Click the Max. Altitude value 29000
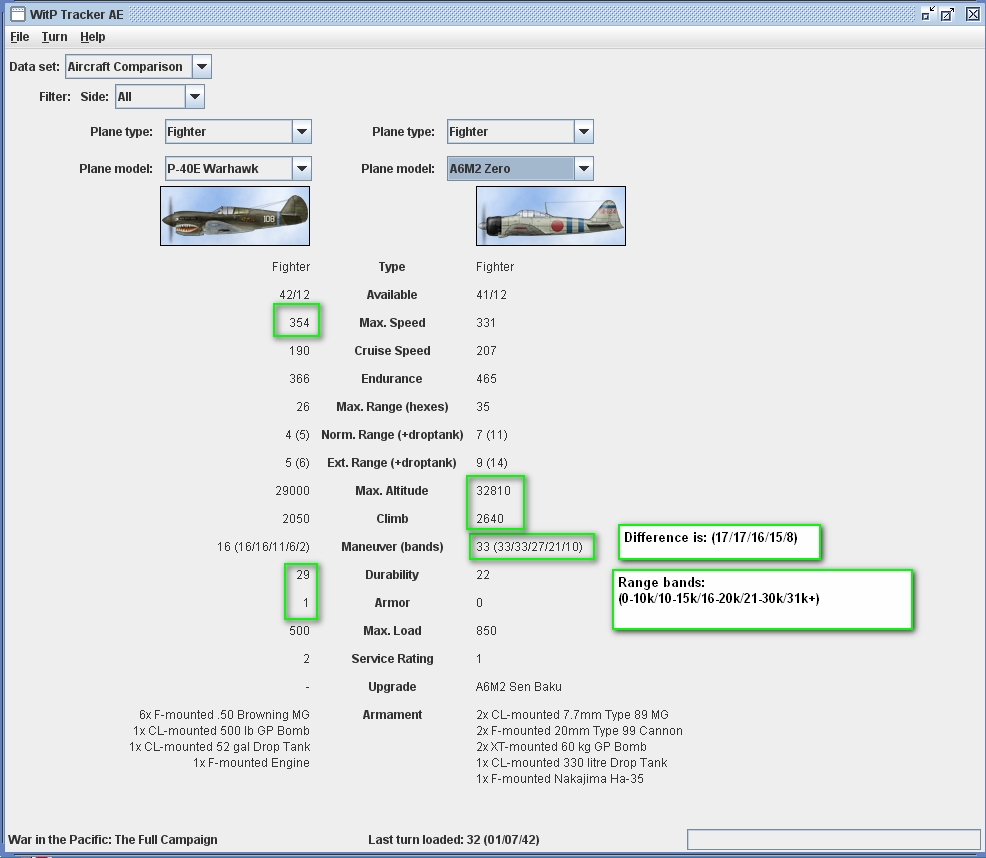Image resolution: width=986 pixels, height=858 pixels. pyautogui.click(x=292, y=491)
